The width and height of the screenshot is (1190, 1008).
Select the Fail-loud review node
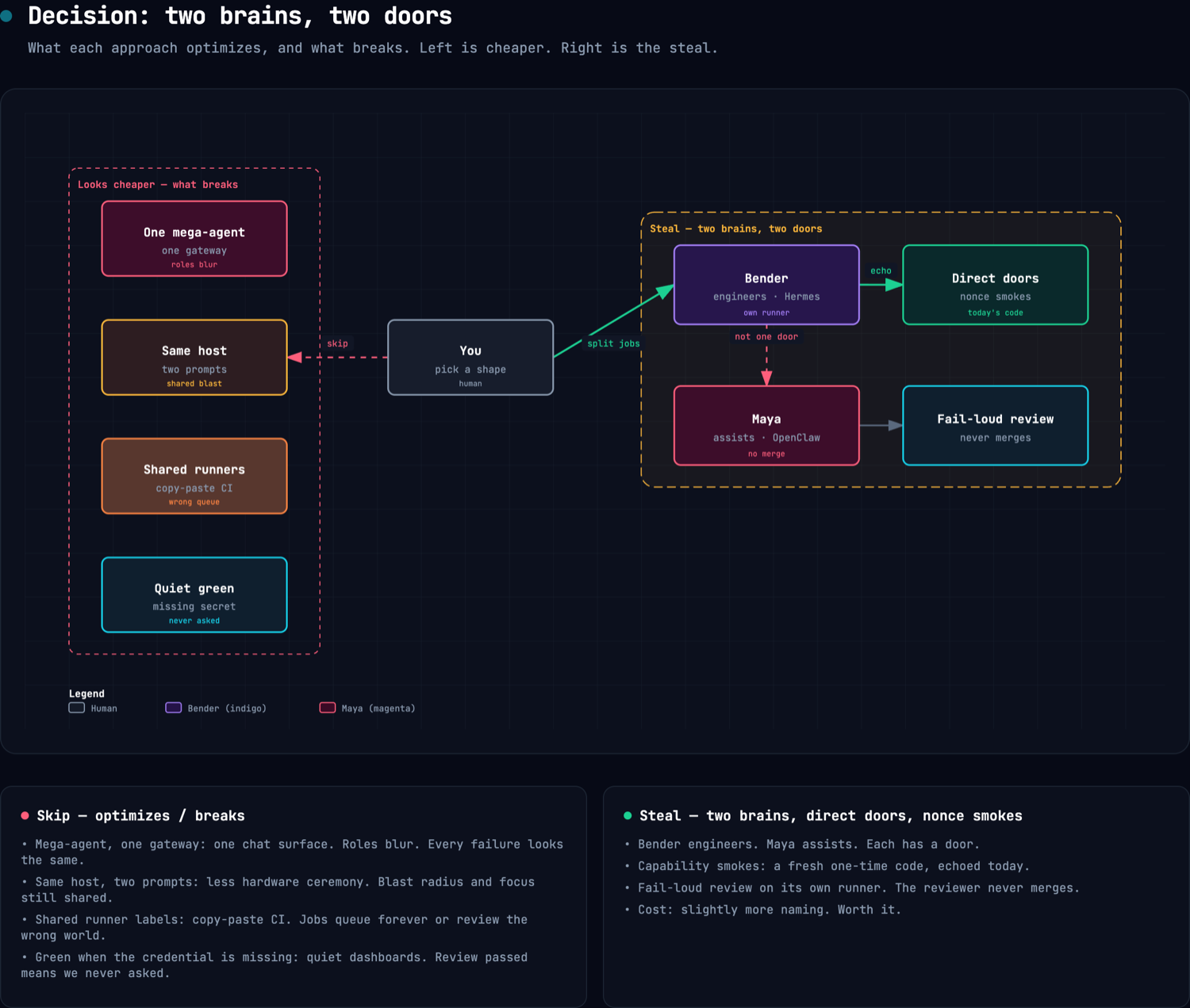[x=996, y=426]
